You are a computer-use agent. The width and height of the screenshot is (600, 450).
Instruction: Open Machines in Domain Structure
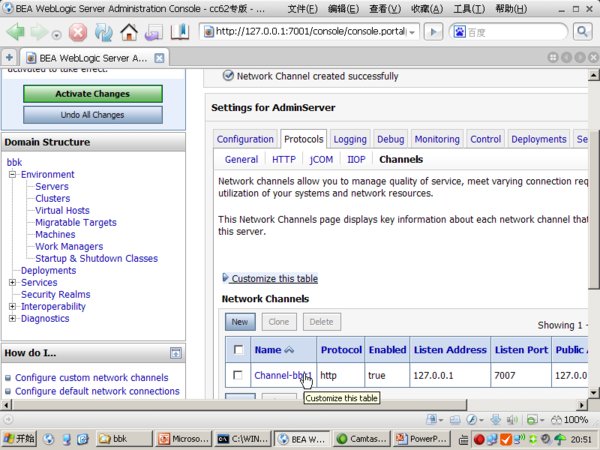click(x=55, y=235)
